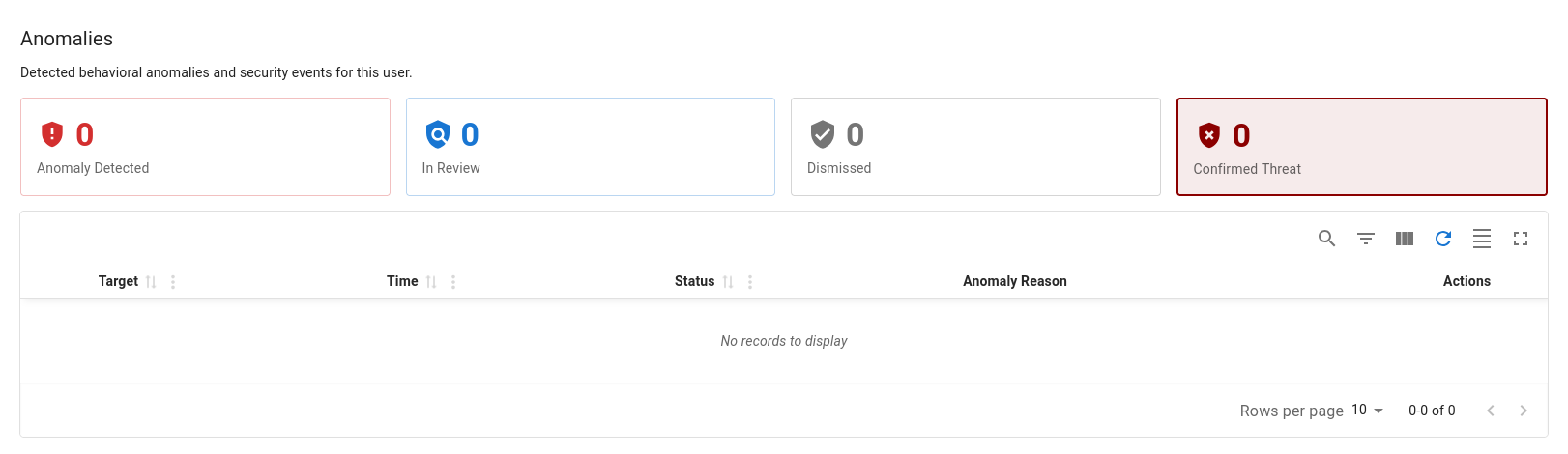Toggle full screen table icon

(1521, 239)
